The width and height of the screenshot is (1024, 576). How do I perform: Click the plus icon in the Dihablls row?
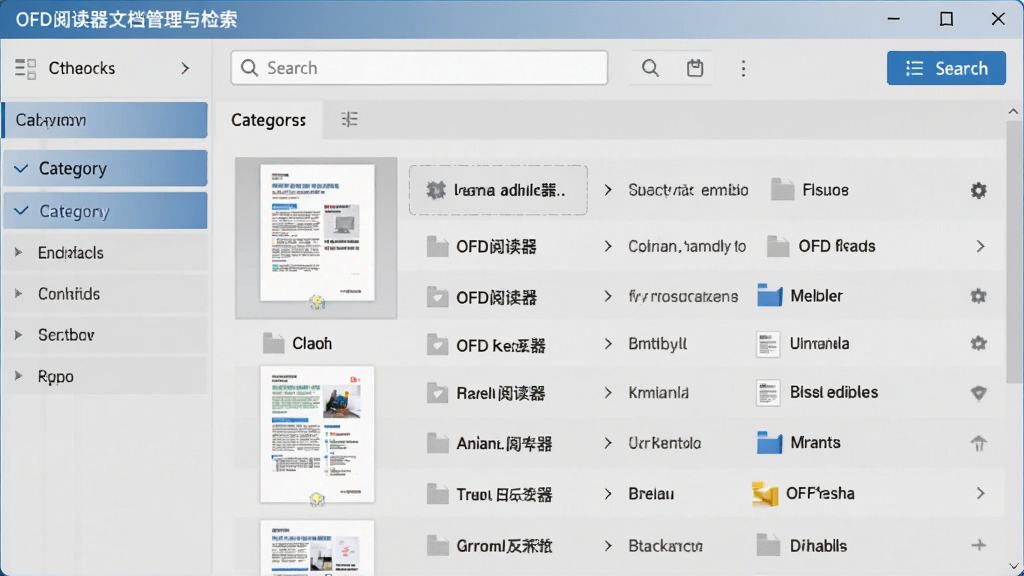(978, 545)
